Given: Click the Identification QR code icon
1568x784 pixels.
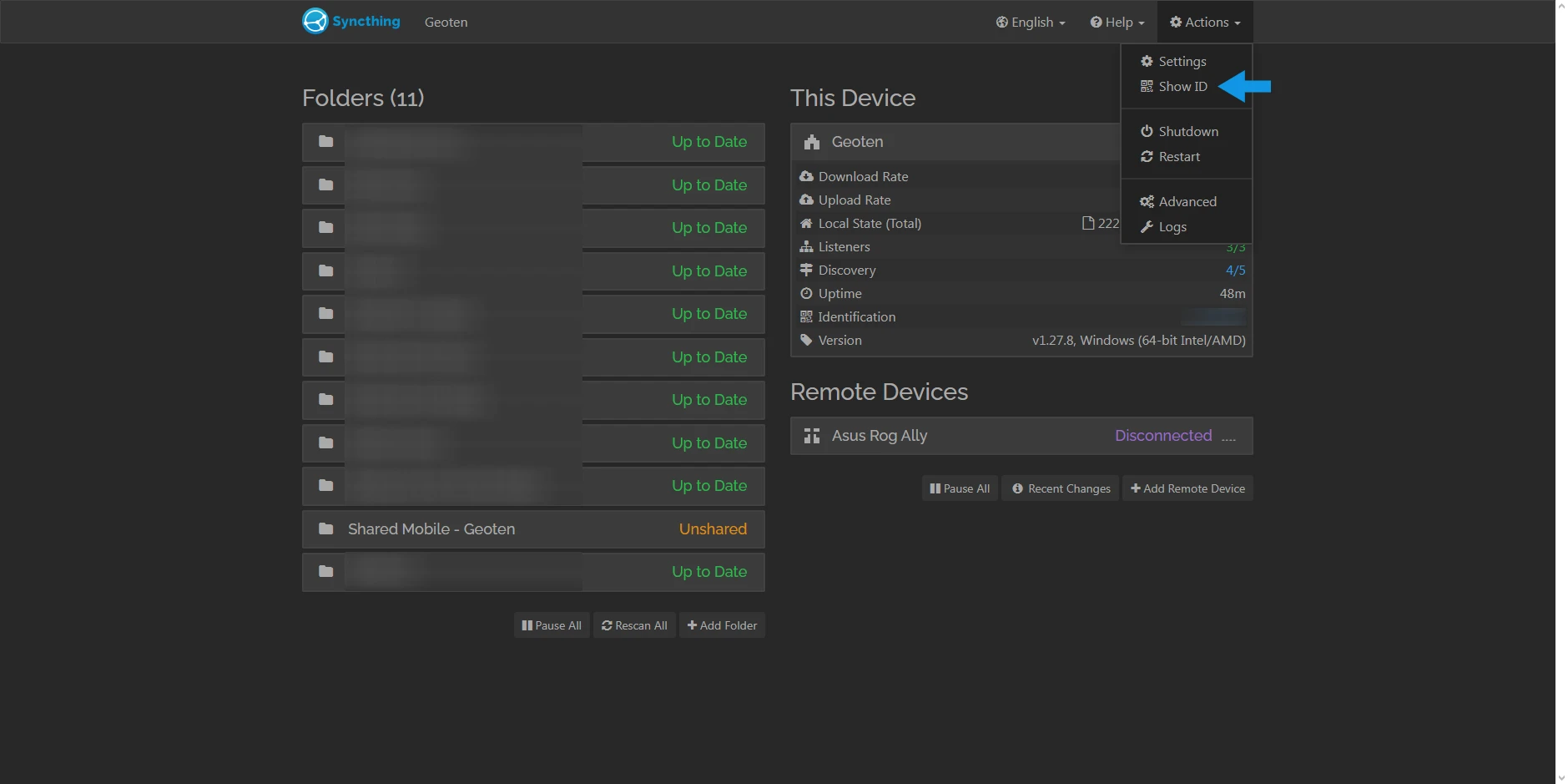Looking at the screenshot, I should (x=806, y=316).
